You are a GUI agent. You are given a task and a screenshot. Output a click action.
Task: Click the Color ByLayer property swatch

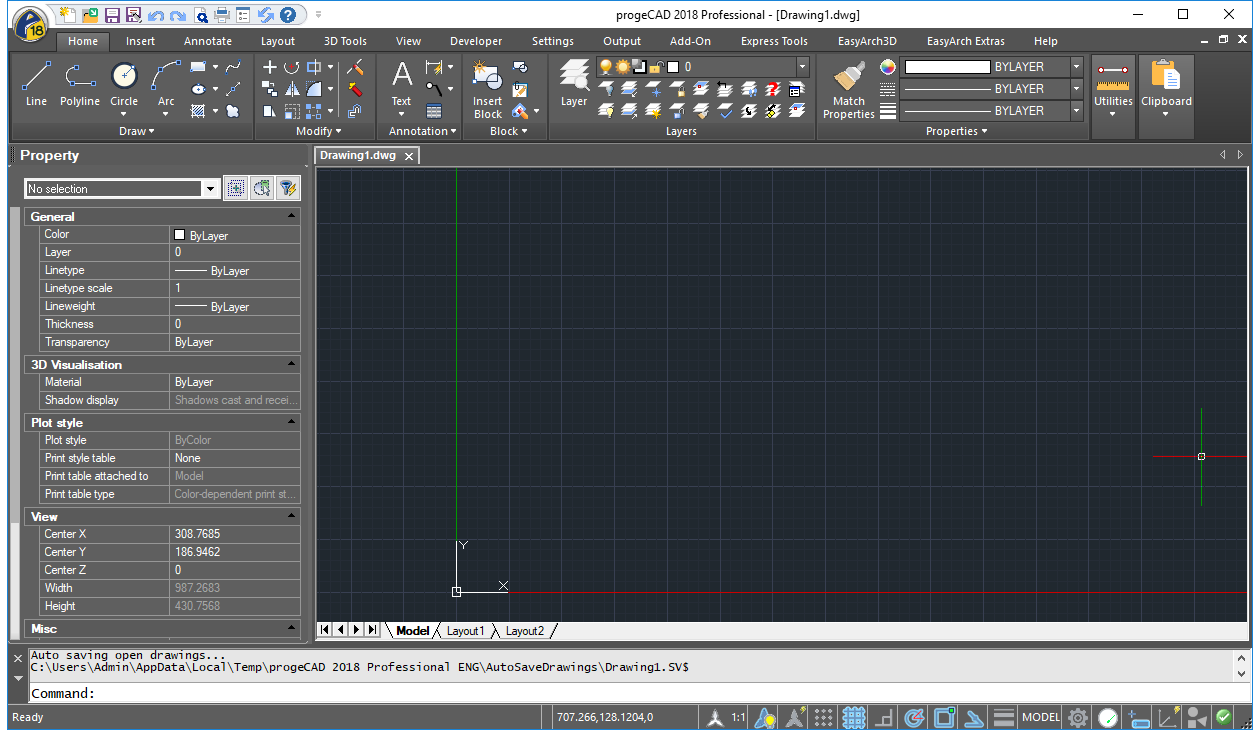point(180,235)
